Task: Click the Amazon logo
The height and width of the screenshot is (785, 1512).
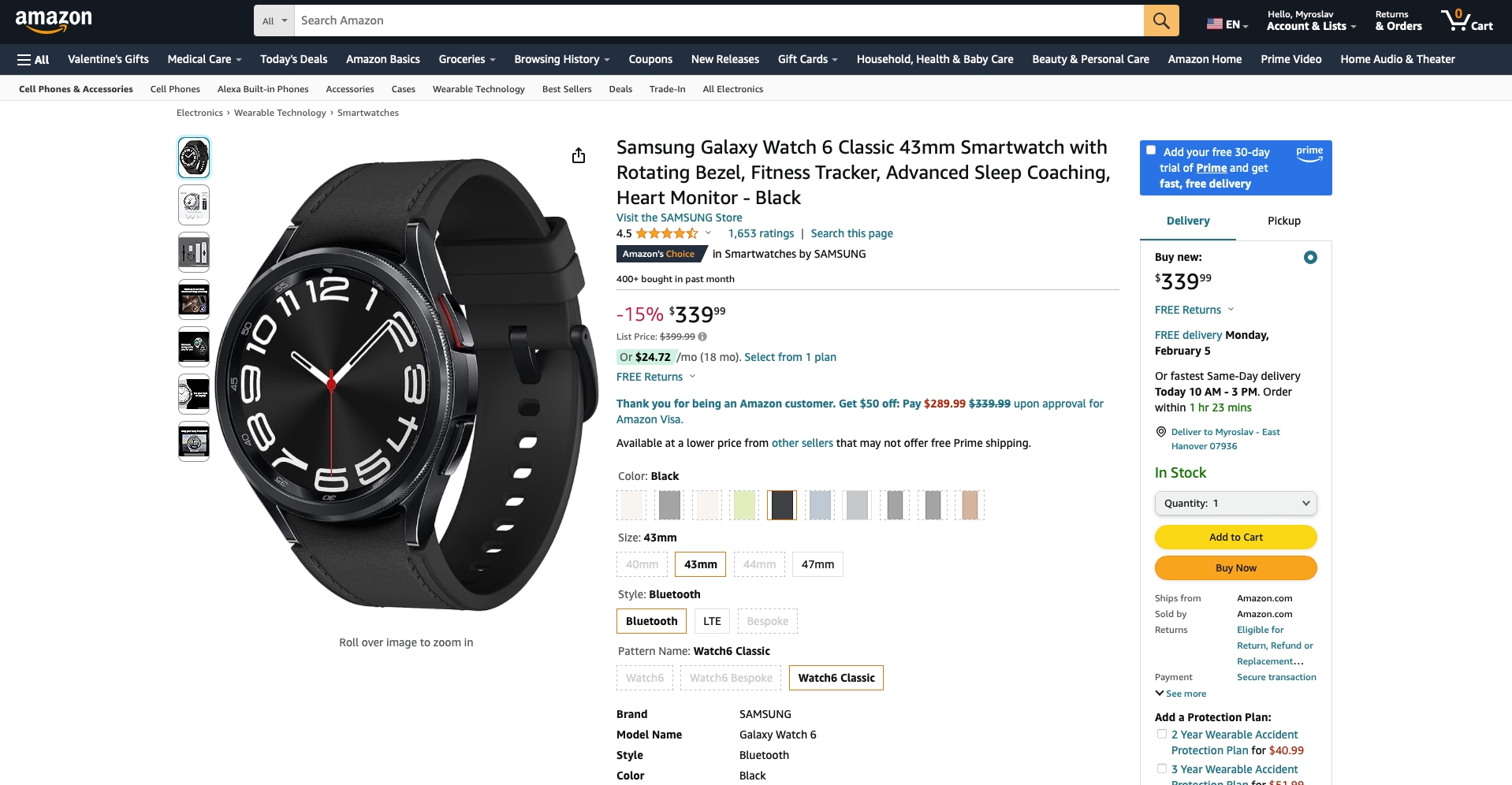Action: pyautogui.click(x=54, y=21)
